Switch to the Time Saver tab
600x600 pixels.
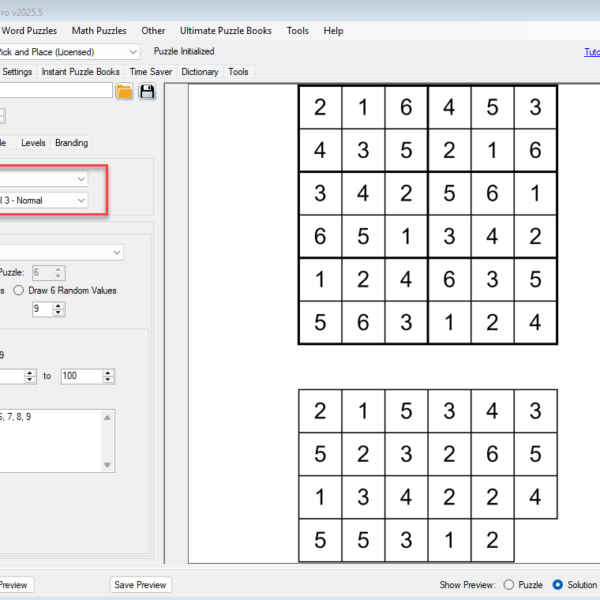(x=151, y=72)
